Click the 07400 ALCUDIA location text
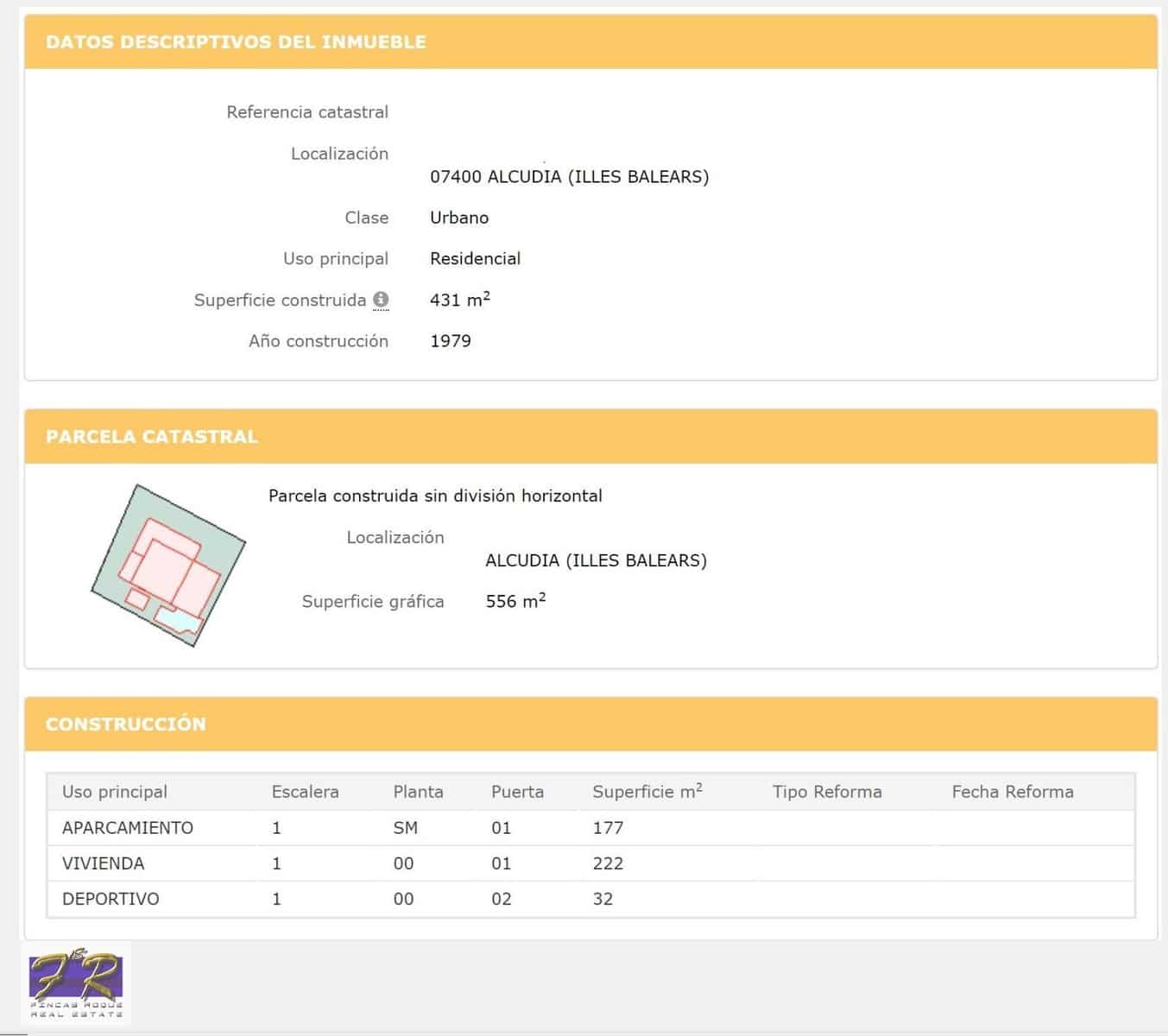Image resolution: width=1168 pixels, height=1036 pixels. tap(569, 177)
